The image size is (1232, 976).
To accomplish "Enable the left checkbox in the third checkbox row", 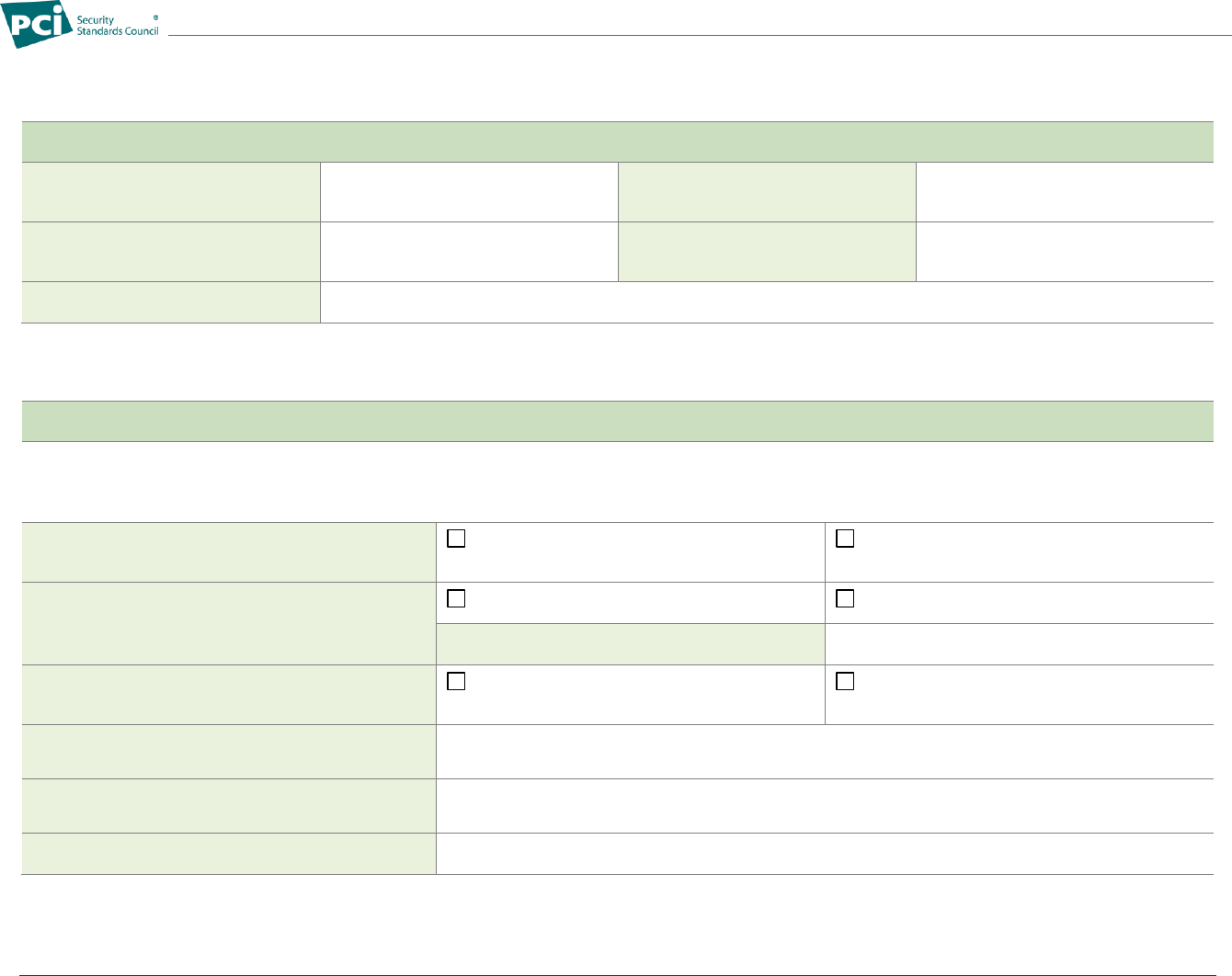I will [x=456, y=681].
